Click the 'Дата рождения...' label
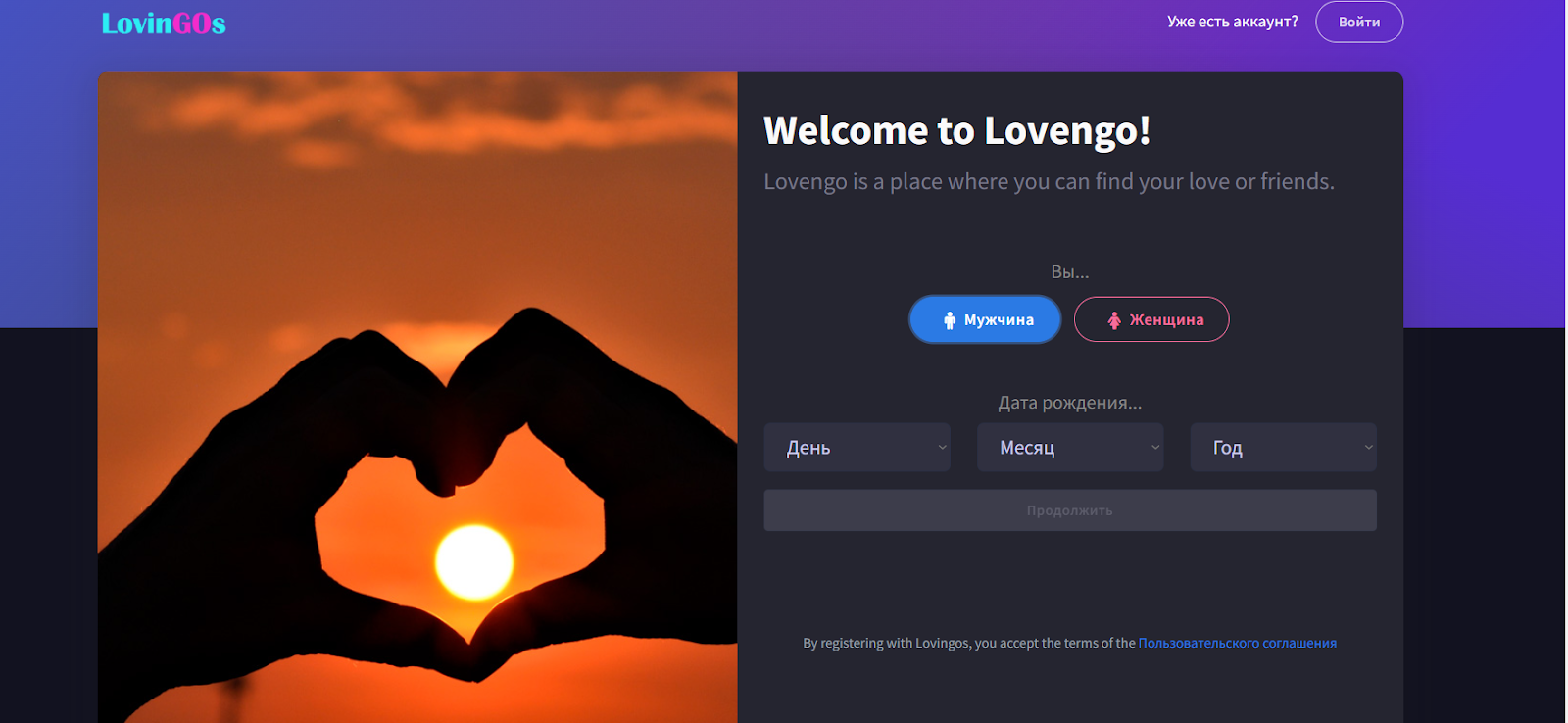The height and width of the screenshot is (723, 1568). pos(1070,403)
